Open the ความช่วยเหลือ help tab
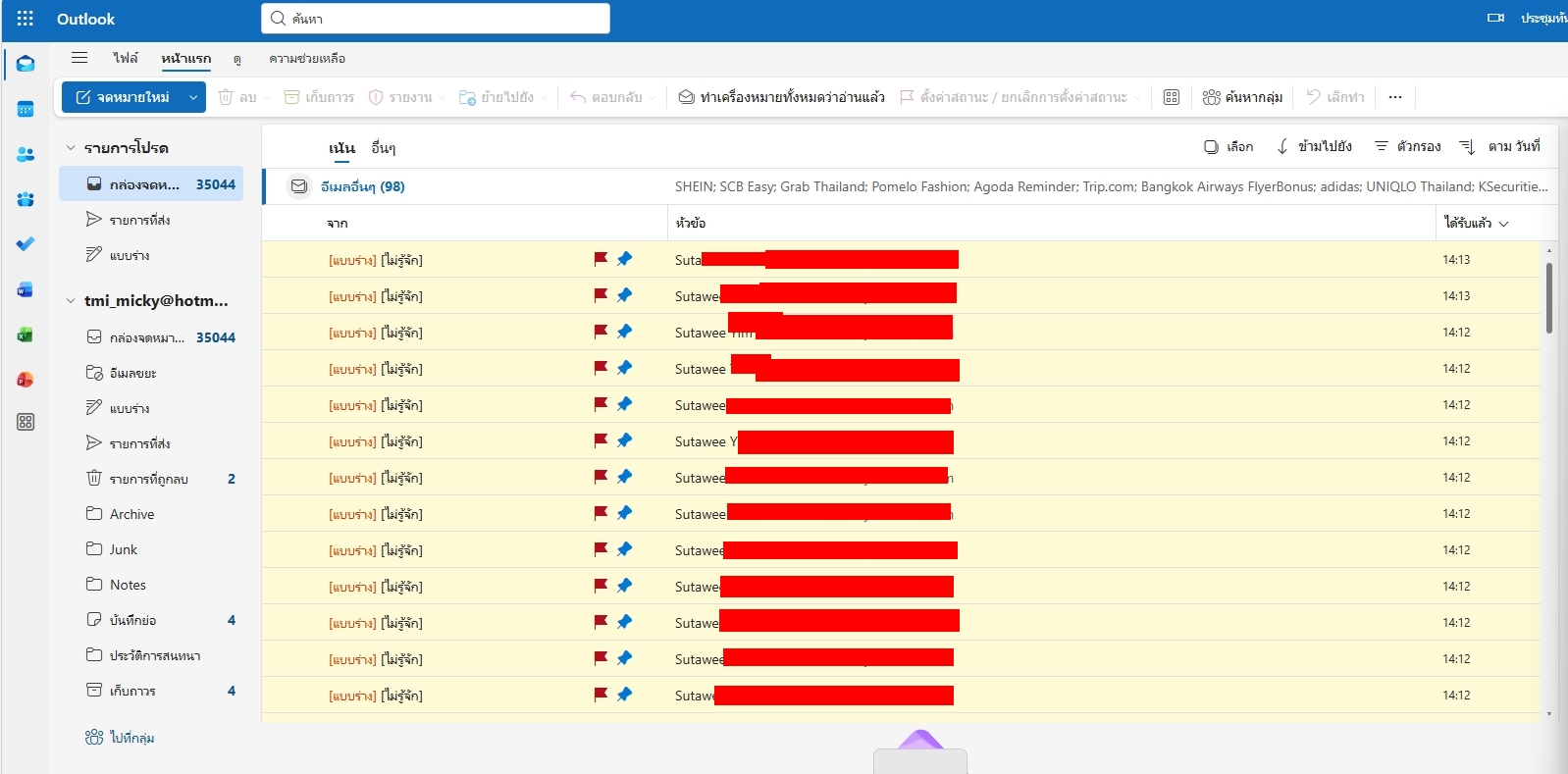The height and width of the screenshot is (774, 1568). click(307, 59)
